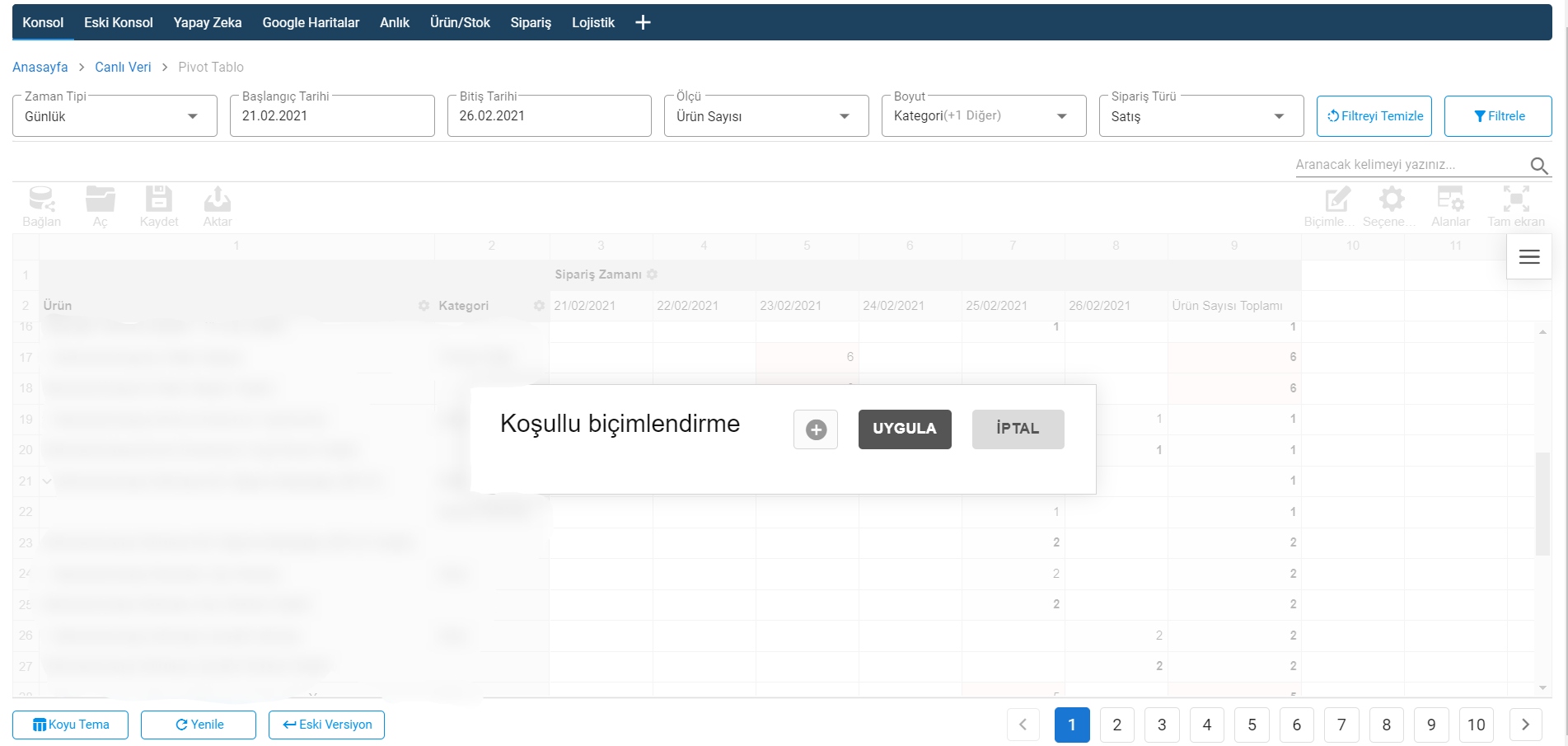
Task: Go to page 8
Action: 1387,725
